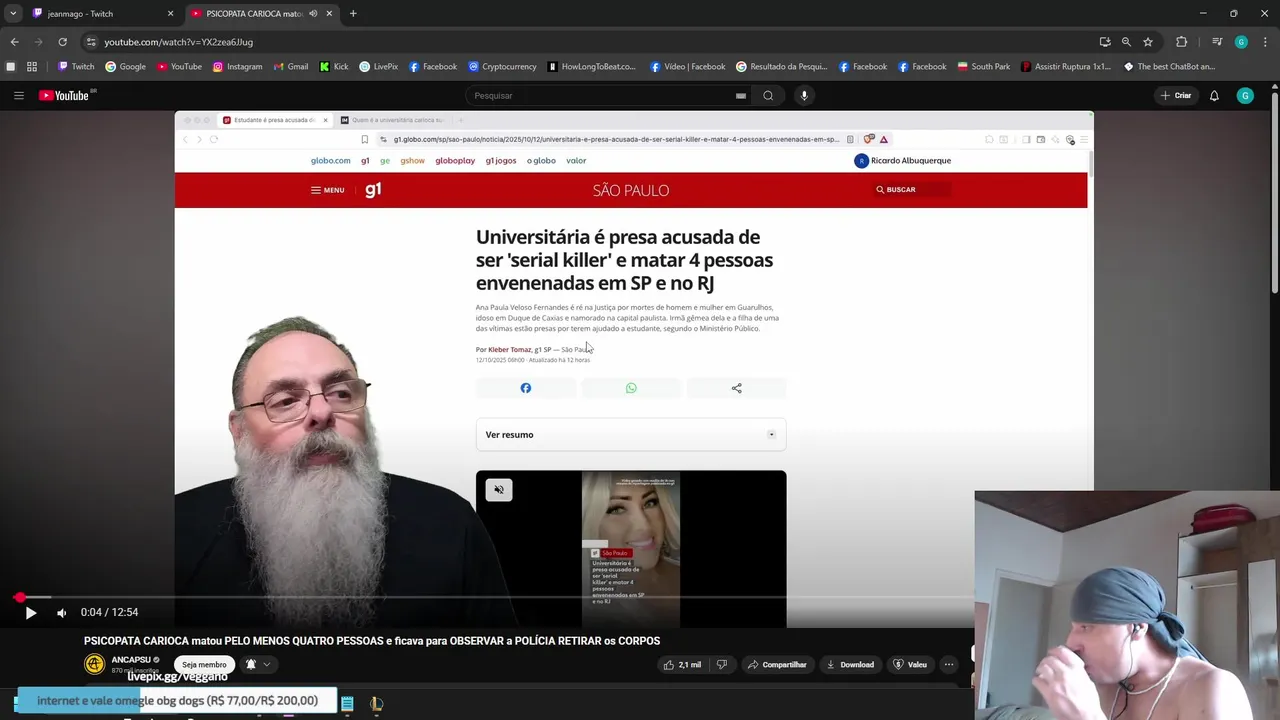Viewport: 1280px width, 720px height.
Task: Go back in browser history
Action: tap(14, 42)
